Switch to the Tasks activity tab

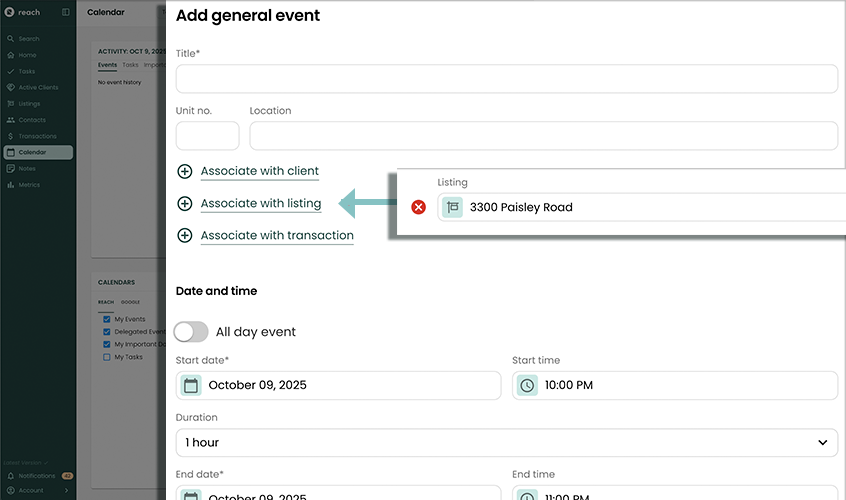130,65
